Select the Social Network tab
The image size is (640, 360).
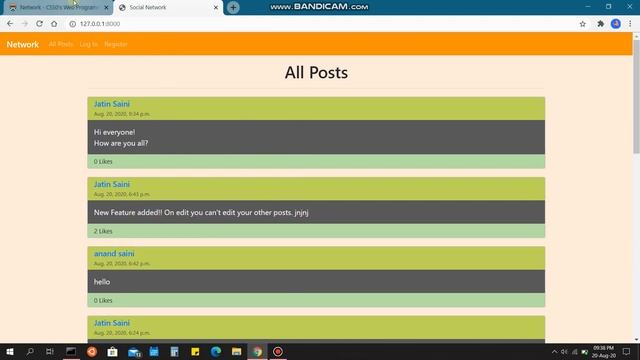coord(168,7)
